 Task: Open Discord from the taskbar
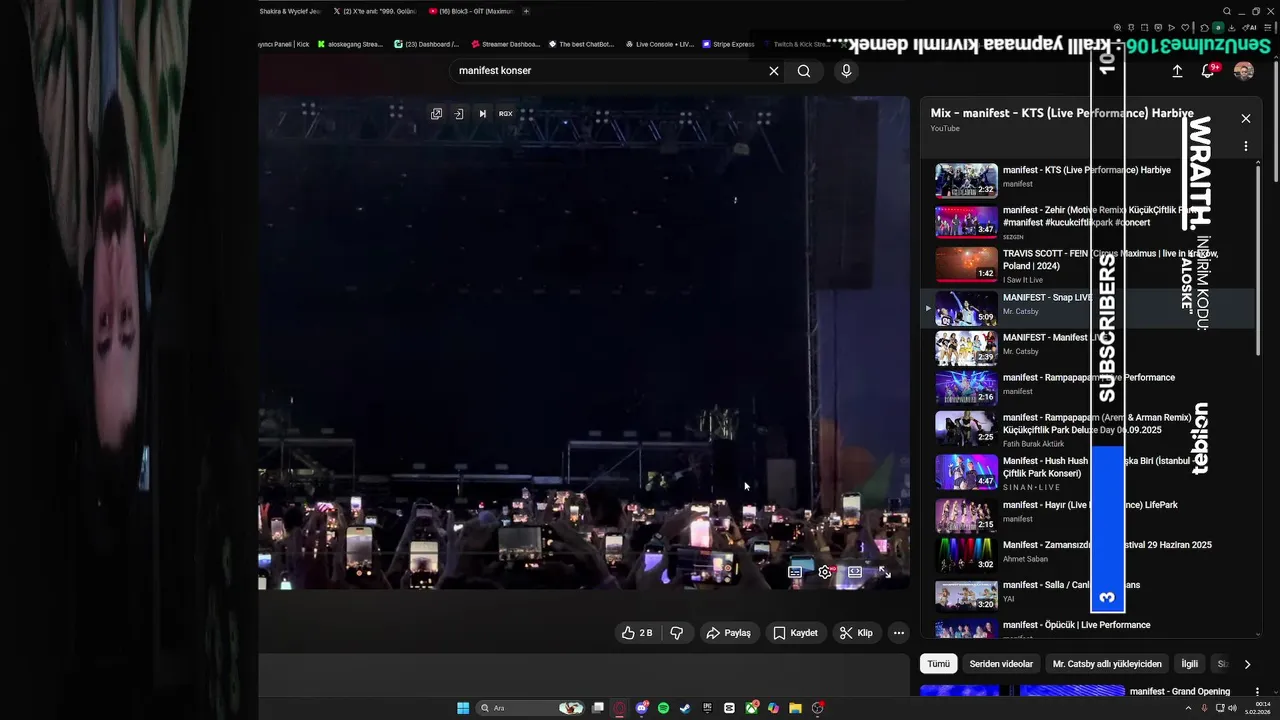[x=641, y=708]
